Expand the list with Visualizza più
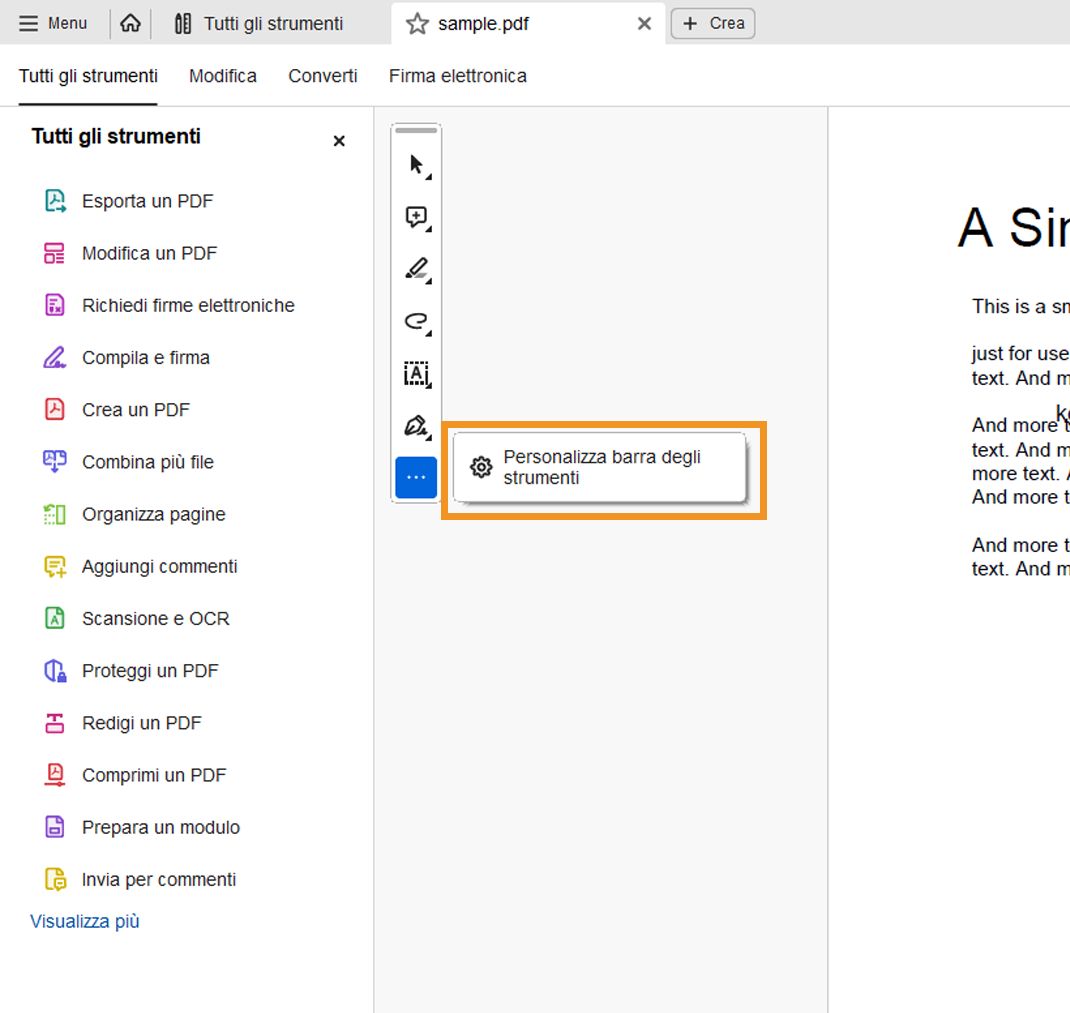Image resolution: width=1070 pixels, height=1013 pixels. [x=85, y=922]
